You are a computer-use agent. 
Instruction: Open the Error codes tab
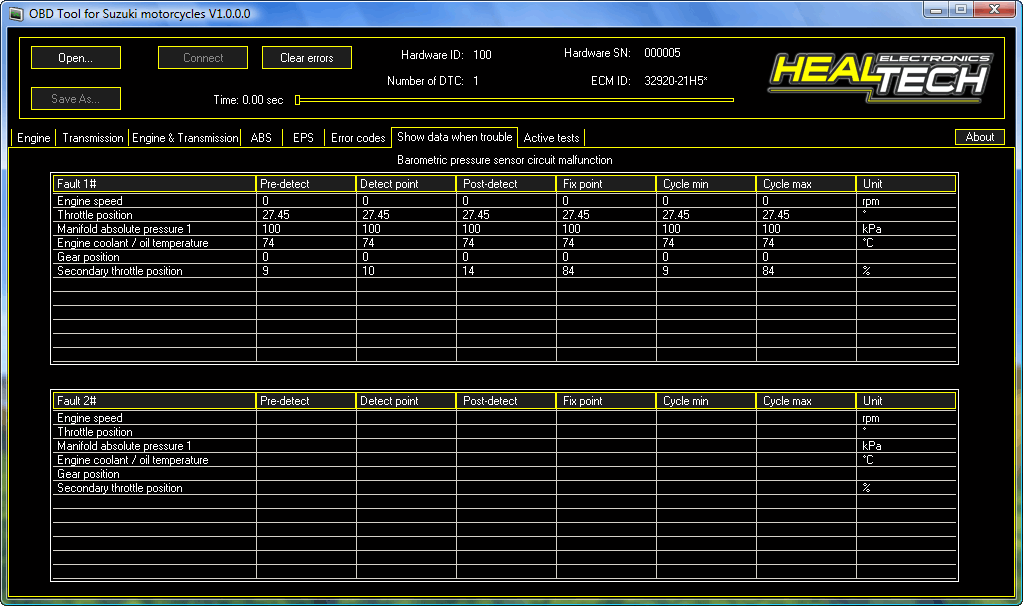coord(358,138)
